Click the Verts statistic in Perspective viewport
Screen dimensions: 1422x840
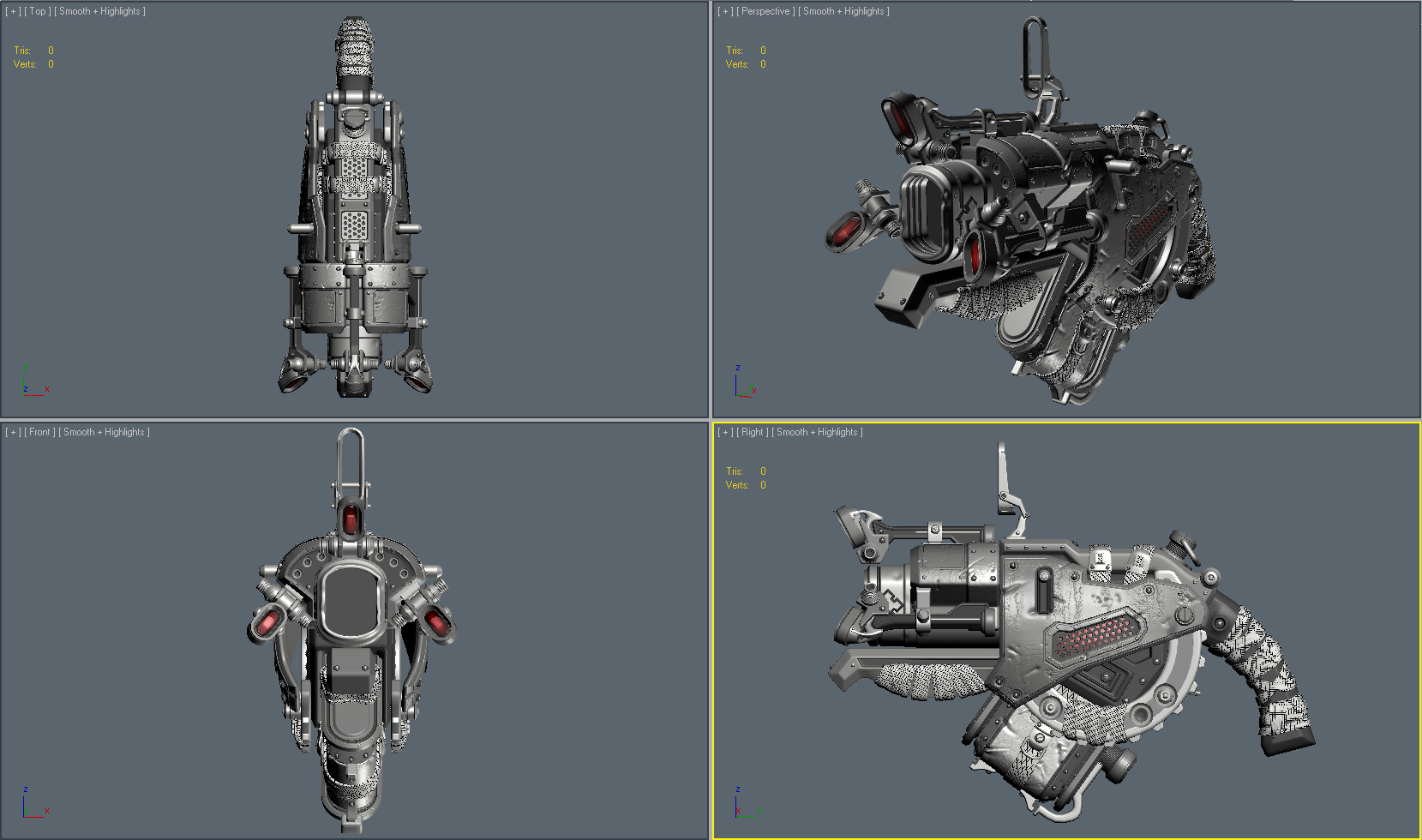pyautogui.click(x=746, y=64)
